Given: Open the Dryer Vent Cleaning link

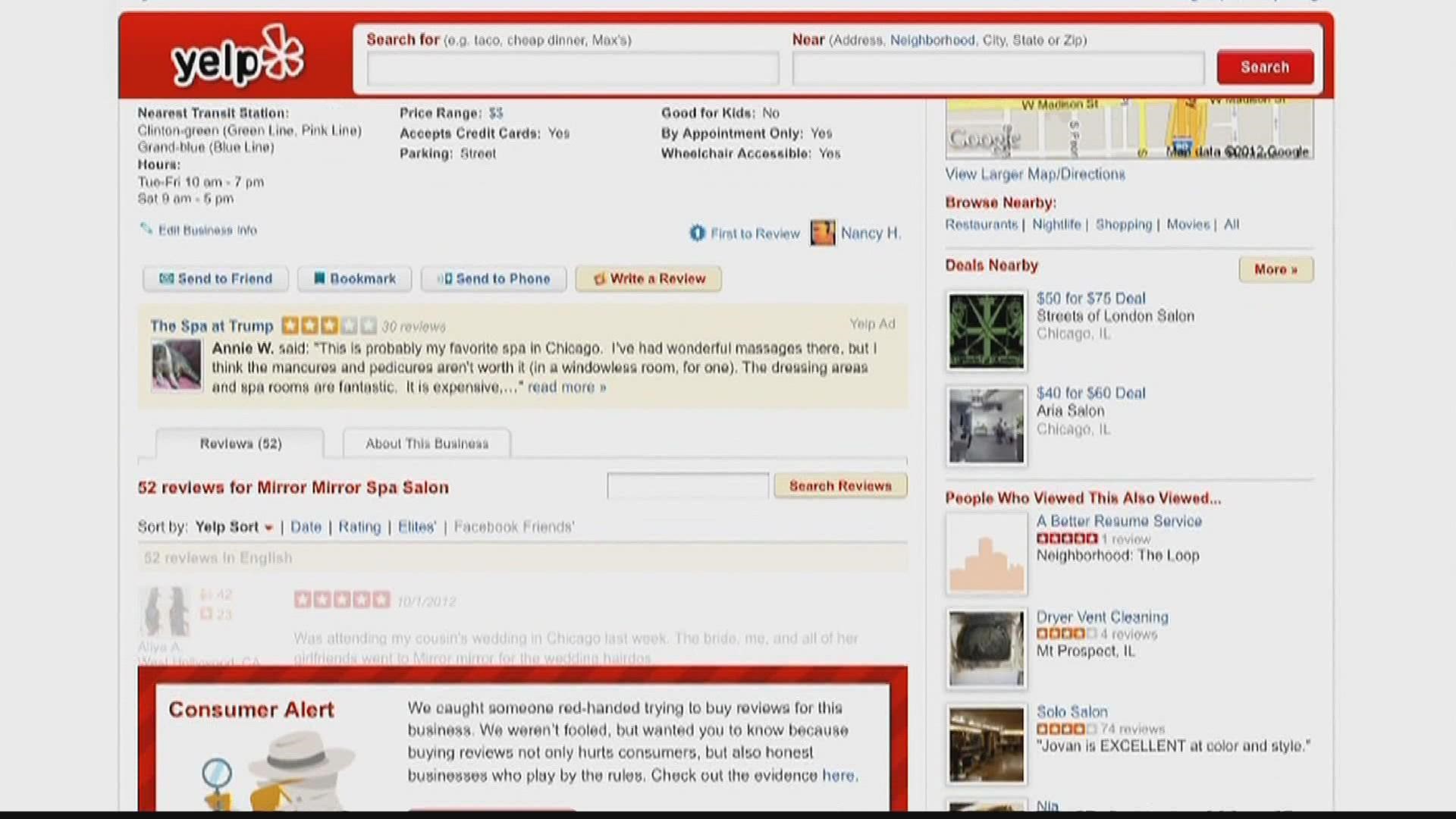Looking at the screenshot, I should [1103, 617].
